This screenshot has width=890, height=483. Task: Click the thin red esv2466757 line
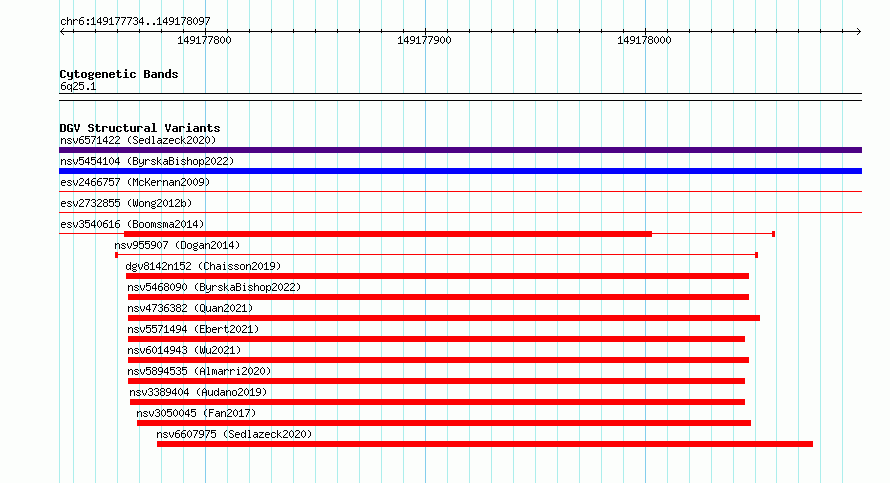click(x=460, y=192)
